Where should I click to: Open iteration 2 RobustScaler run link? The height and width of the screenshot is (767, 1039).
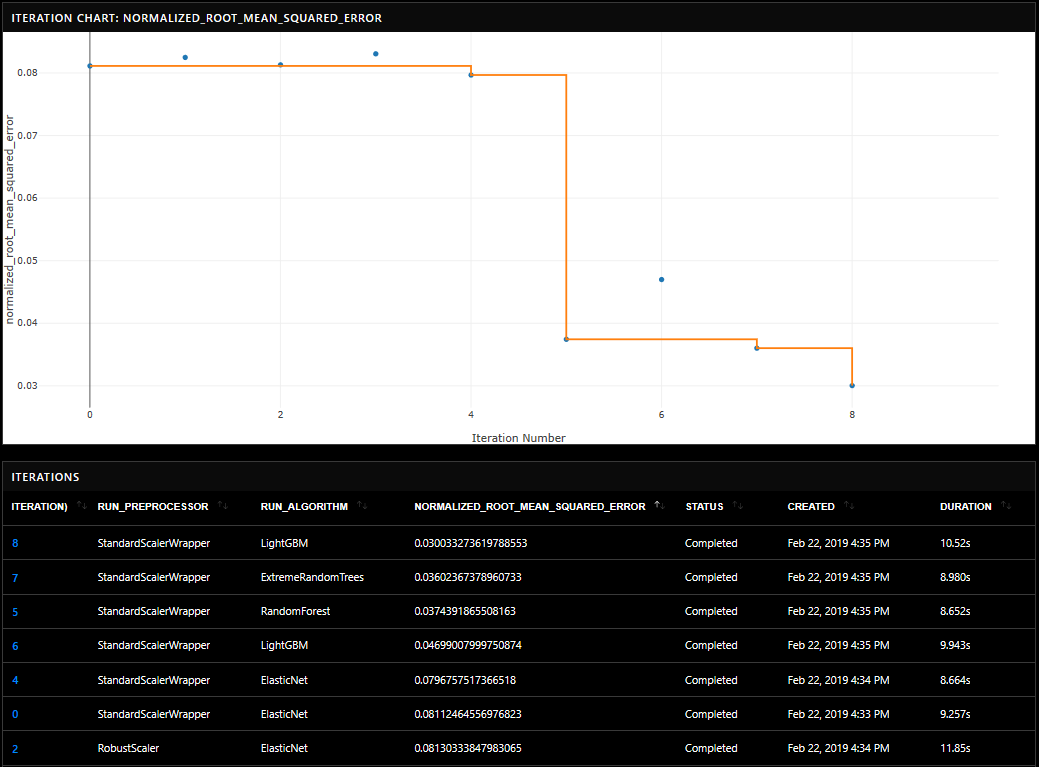tap(15, 749)
